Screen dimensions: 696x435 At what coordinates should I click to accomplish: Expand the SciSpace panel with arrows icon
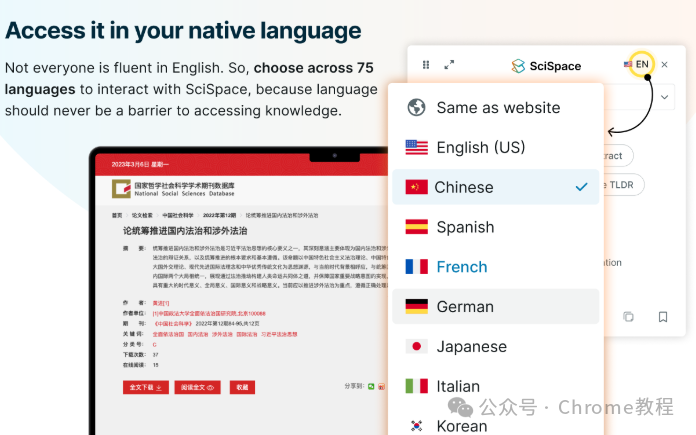click(x=449, y=65)
